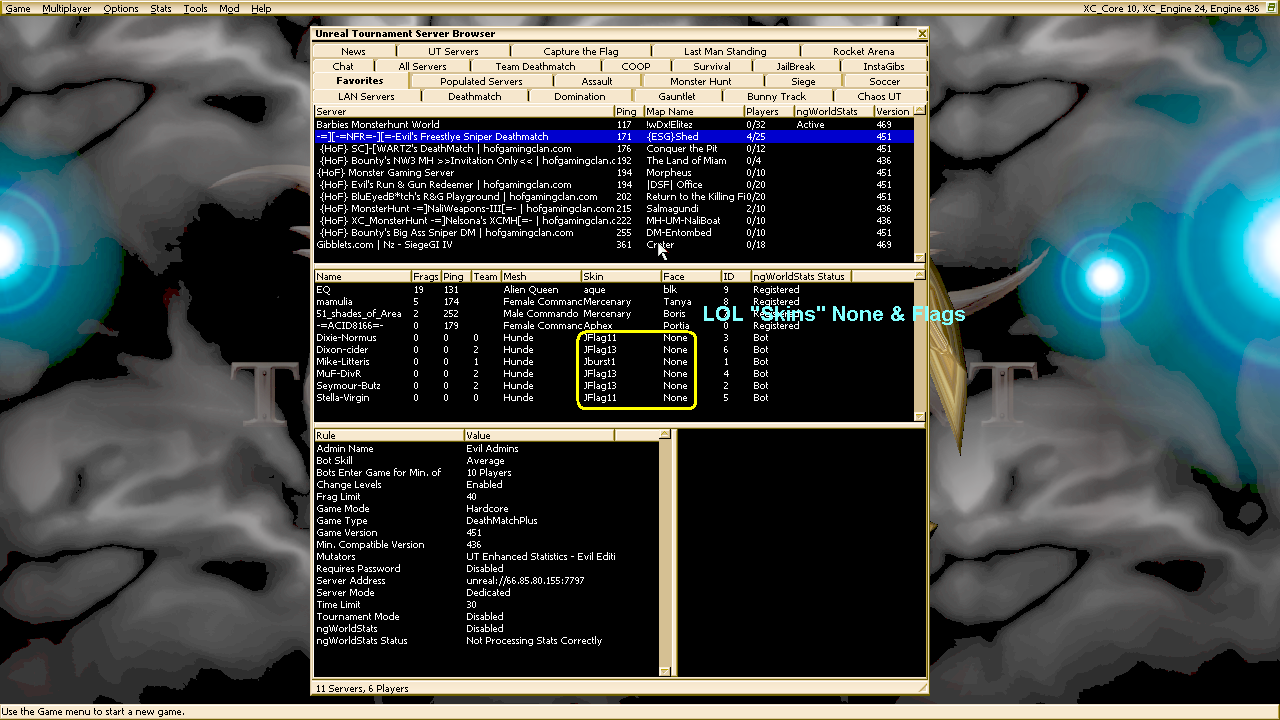This screenshot has width=1280, height=720.
Task: Select the InstaGibs tab
Action: coord(883,67)
